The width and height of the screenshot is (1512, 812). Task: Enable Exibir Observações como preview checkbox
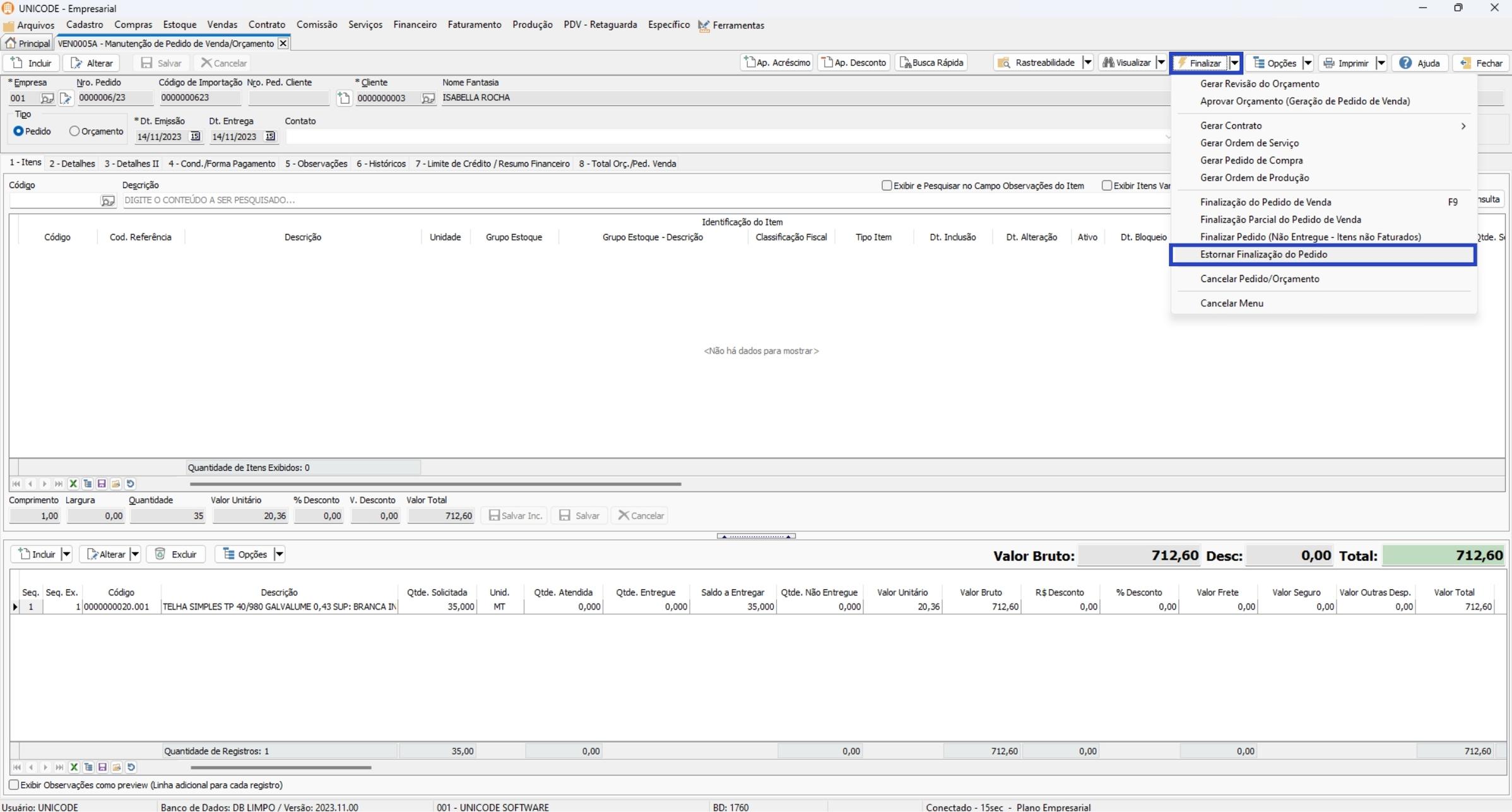(14, 785)
